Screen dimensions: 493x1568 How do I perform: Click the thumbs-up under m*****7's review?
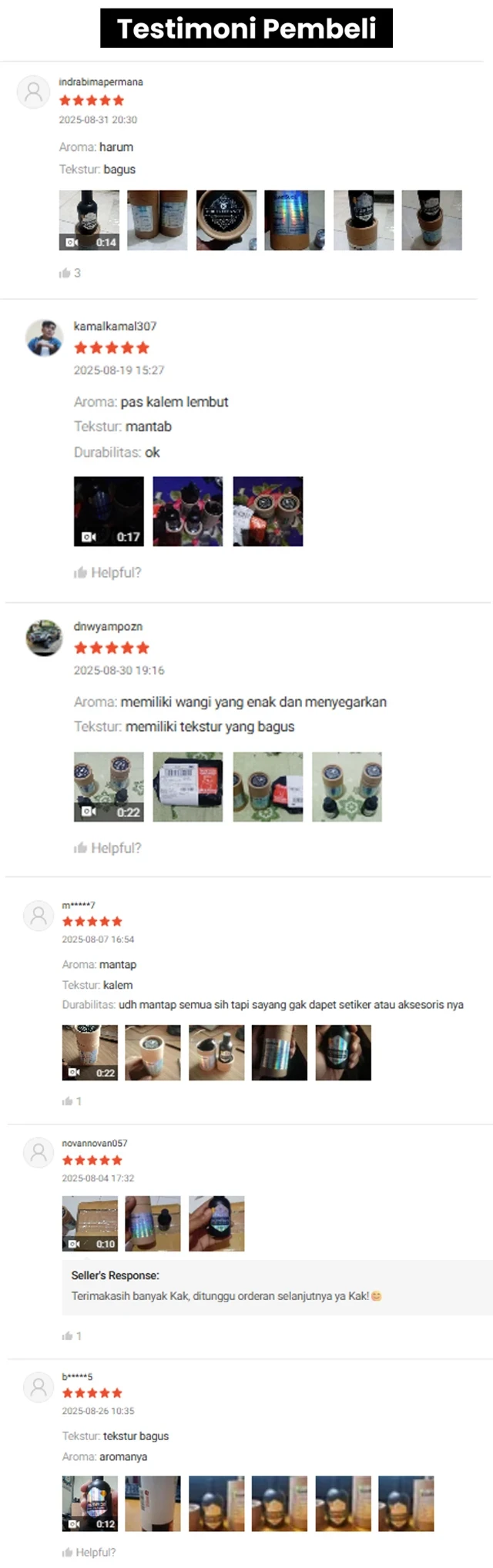[68, 1101]
